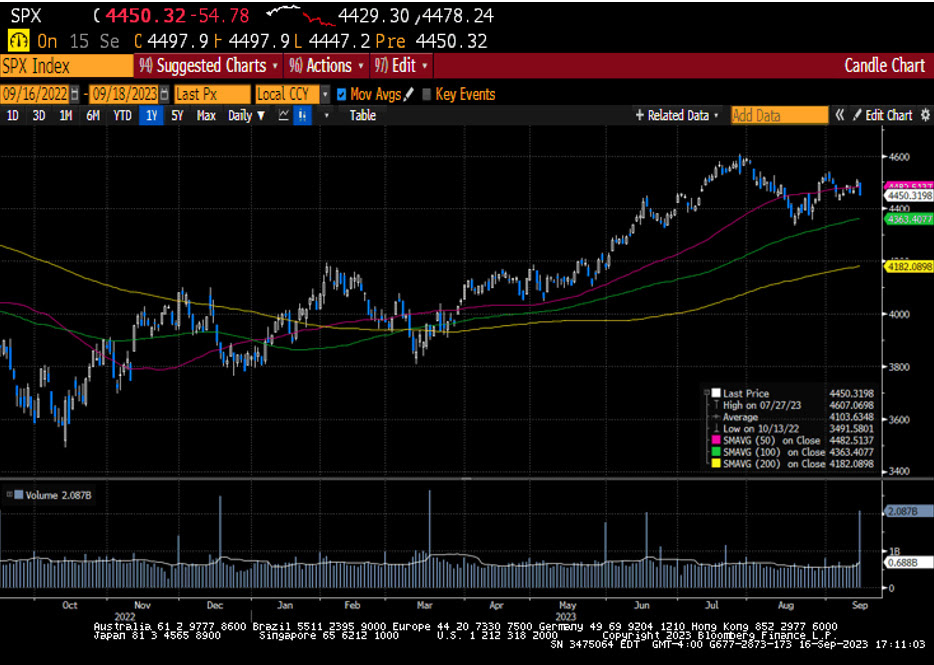Expand the Local CCY currency dropdown
934x665 pixels.
[325, 94]
